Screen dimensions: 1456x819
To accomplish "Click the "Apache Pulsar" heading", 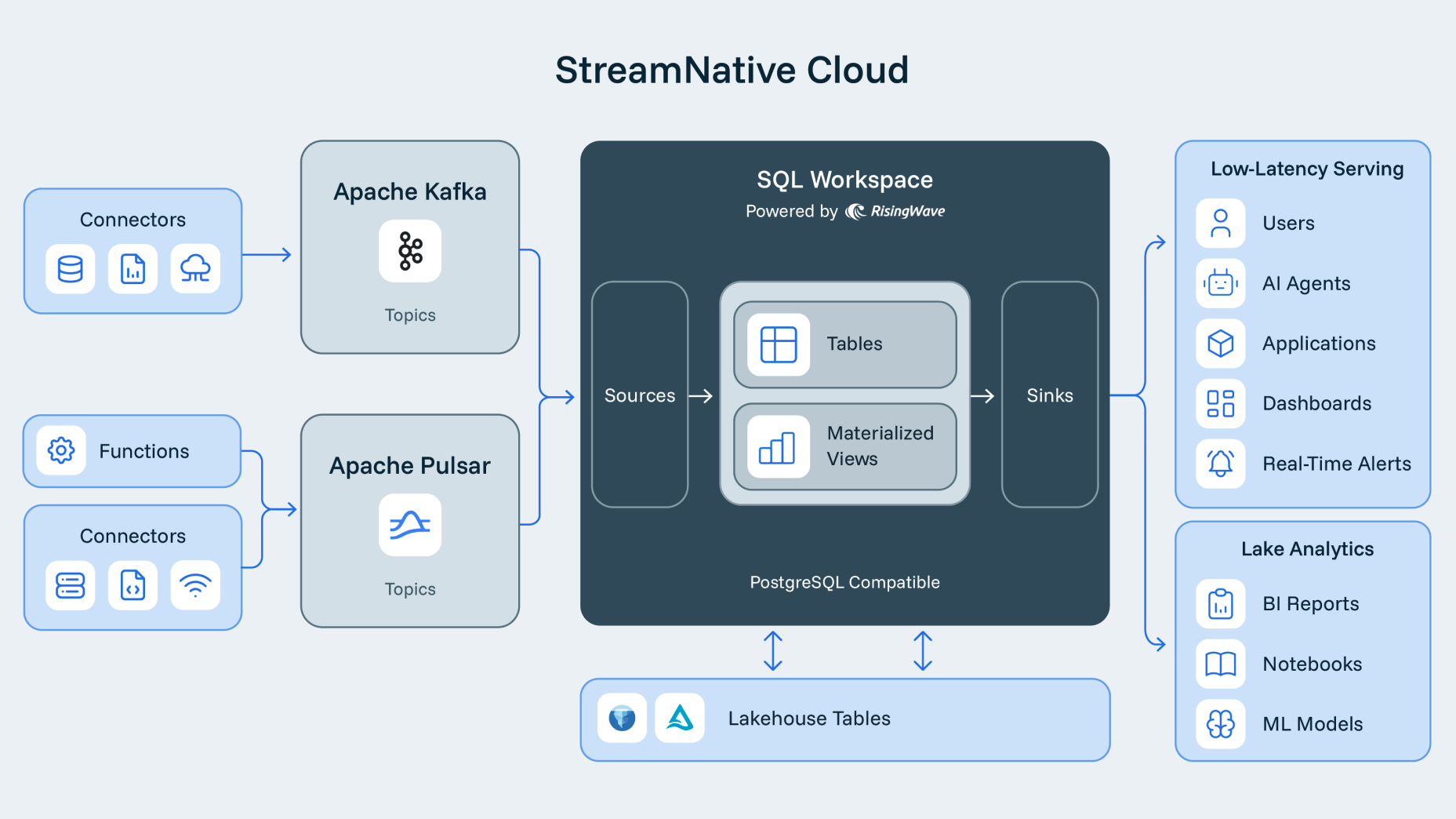I will click(x=410, y=465).
